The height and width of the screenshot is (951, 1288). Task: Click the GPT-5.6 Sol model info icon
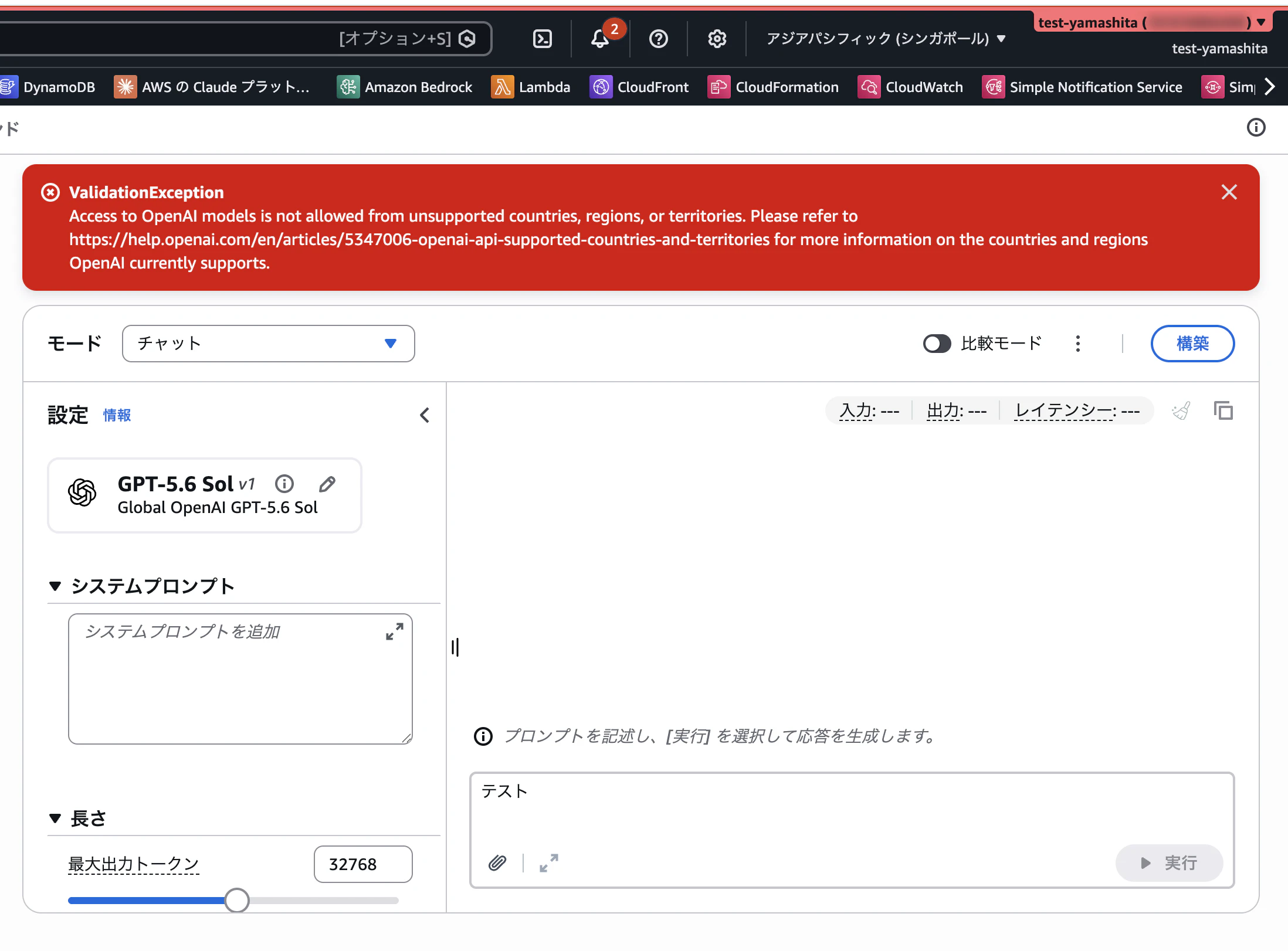[x=284, y=484]
